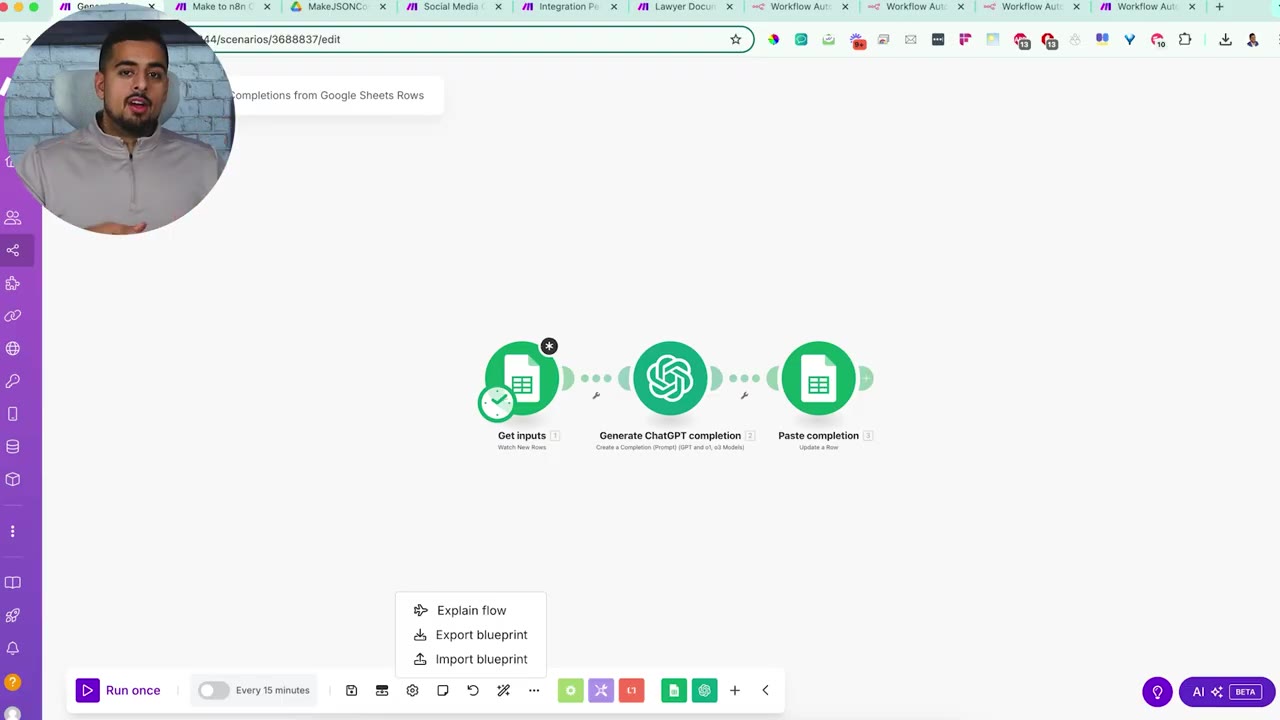This screenshot has width=1280, height=720.
Task: Expand sidebar More three-dots menu
Action: pyautogui.click(x=13, y=531)
